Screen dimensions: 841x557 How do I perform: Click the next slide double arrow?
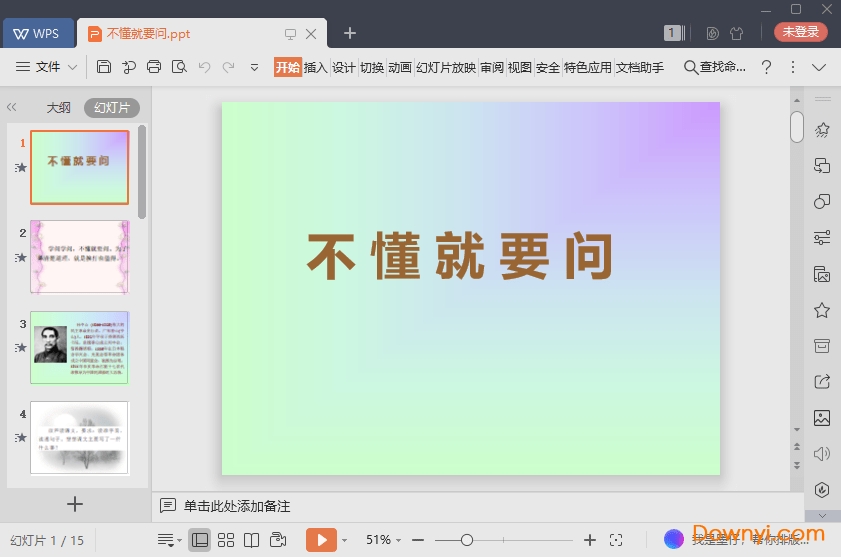[x=797, y=465]
